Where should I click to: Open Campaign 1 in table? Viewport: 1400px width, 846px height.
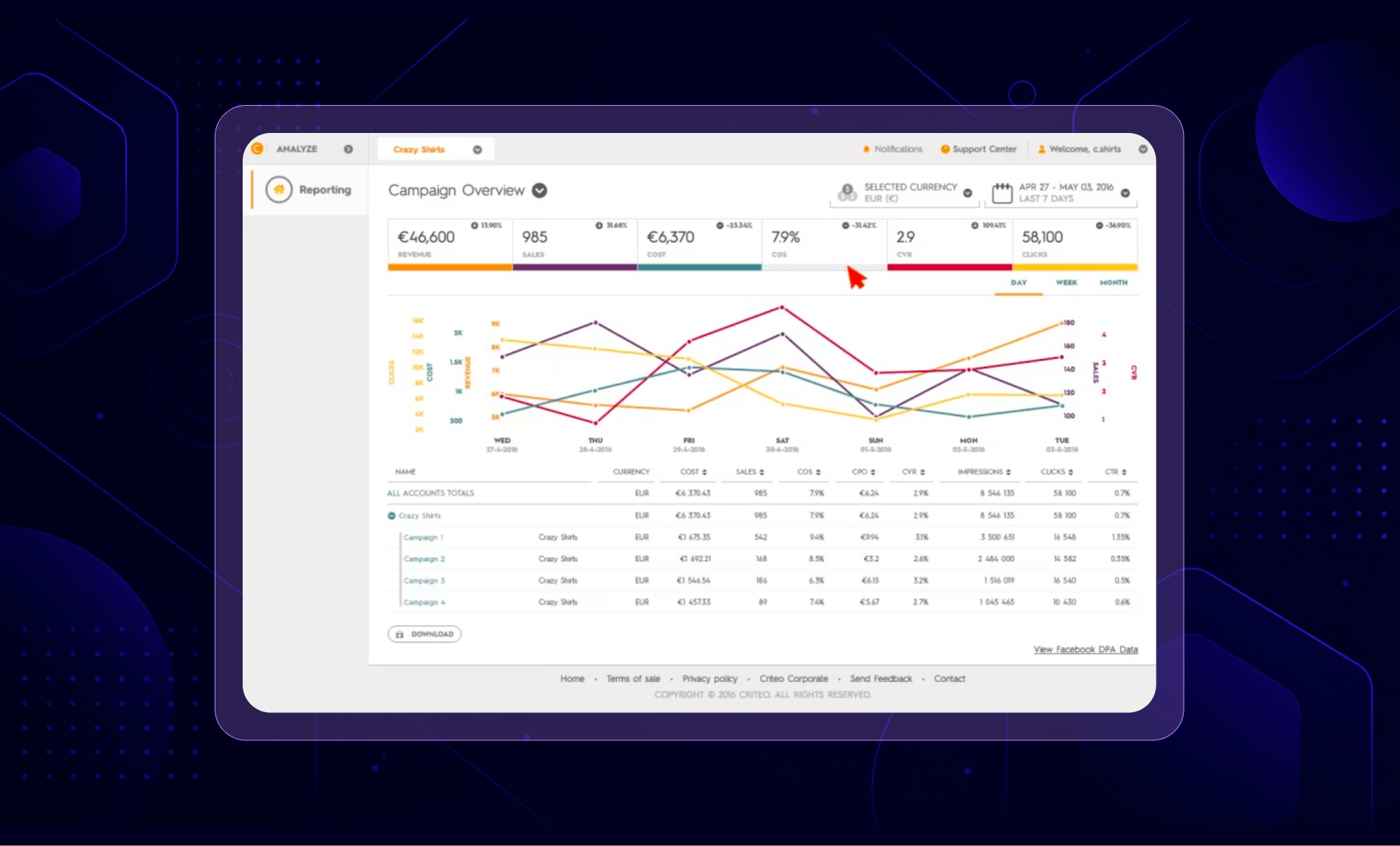423,537
